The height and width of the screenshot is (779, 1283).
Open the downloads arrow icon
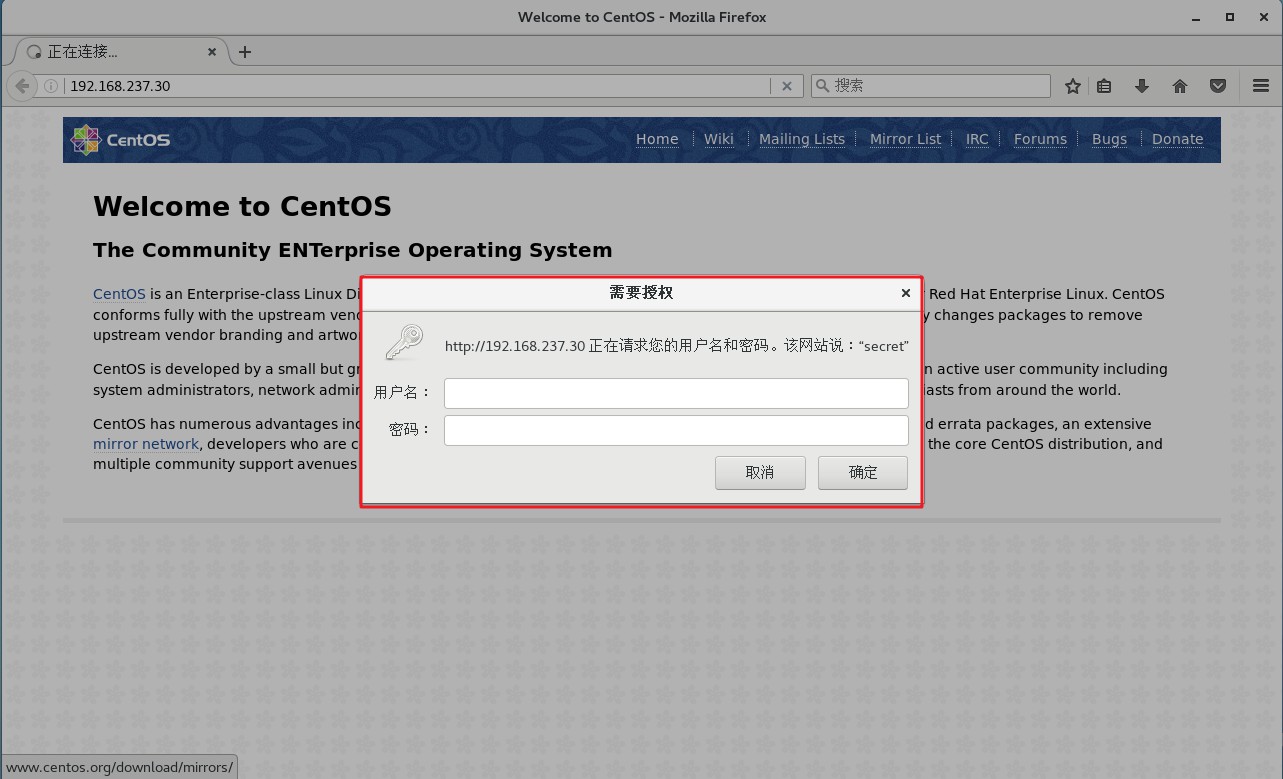1142,86
